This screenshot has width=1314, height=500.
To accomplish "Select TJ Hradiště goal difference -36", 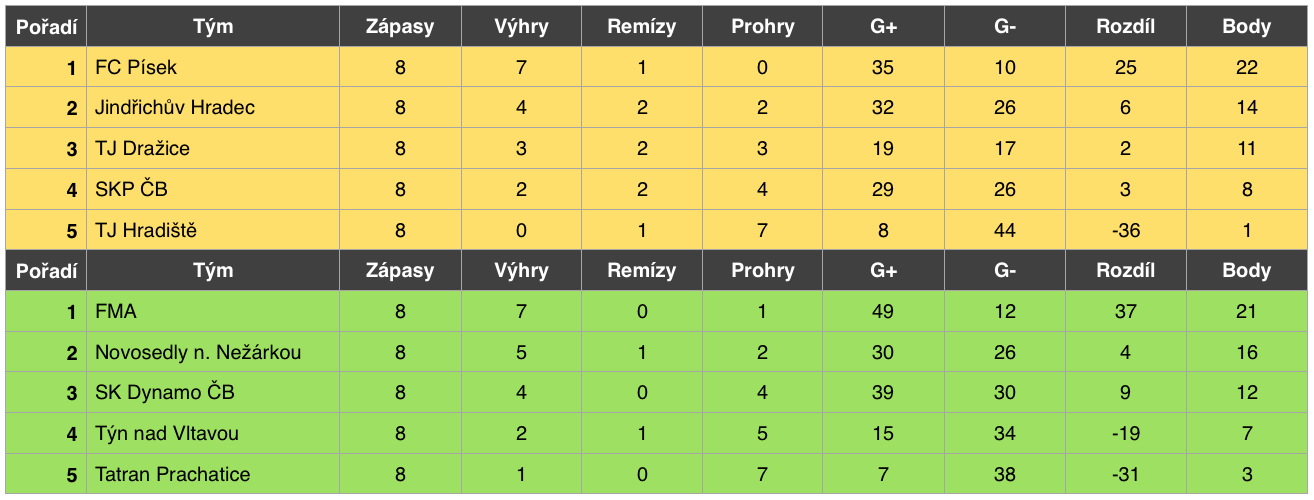I will [x=1126, y=230].
